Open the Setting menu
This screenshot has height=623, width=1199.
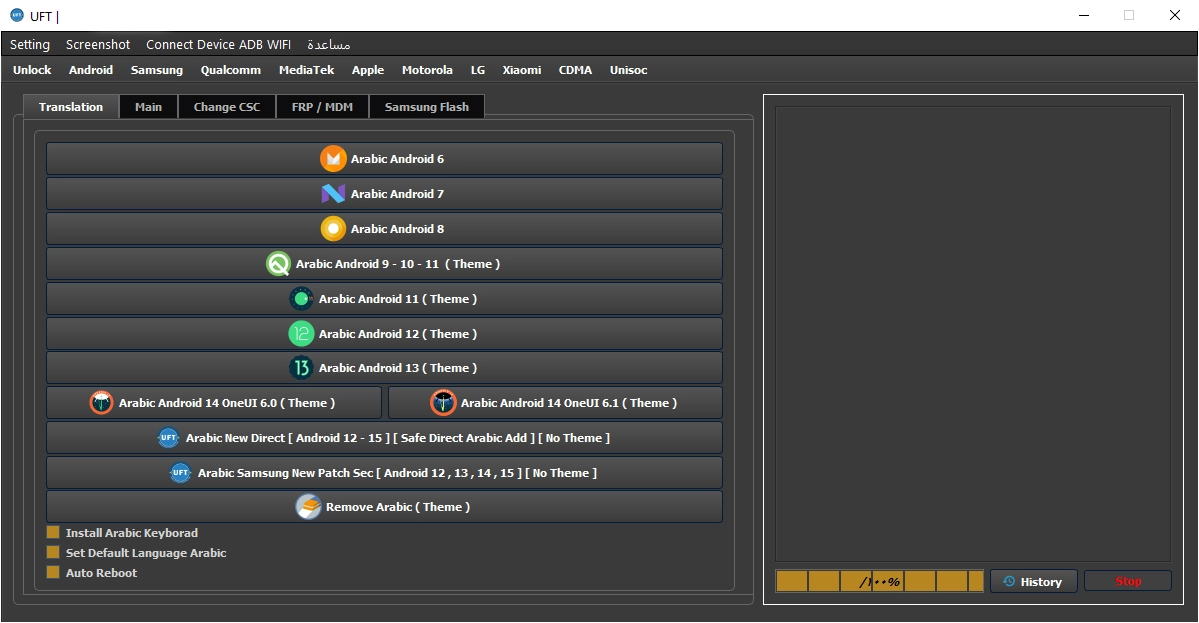tap(30, 44)
